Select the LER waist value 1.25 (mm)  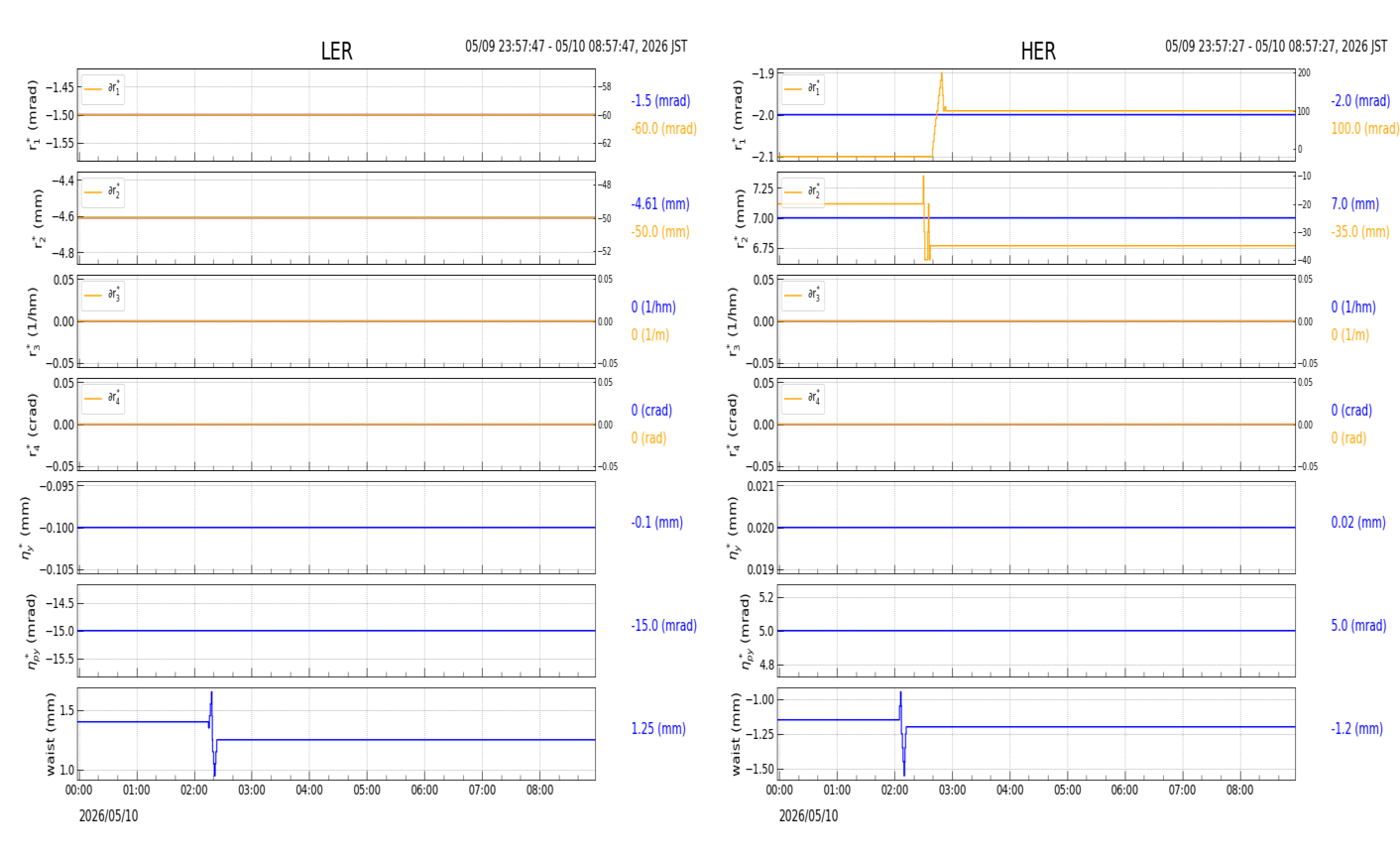(658, 729)
